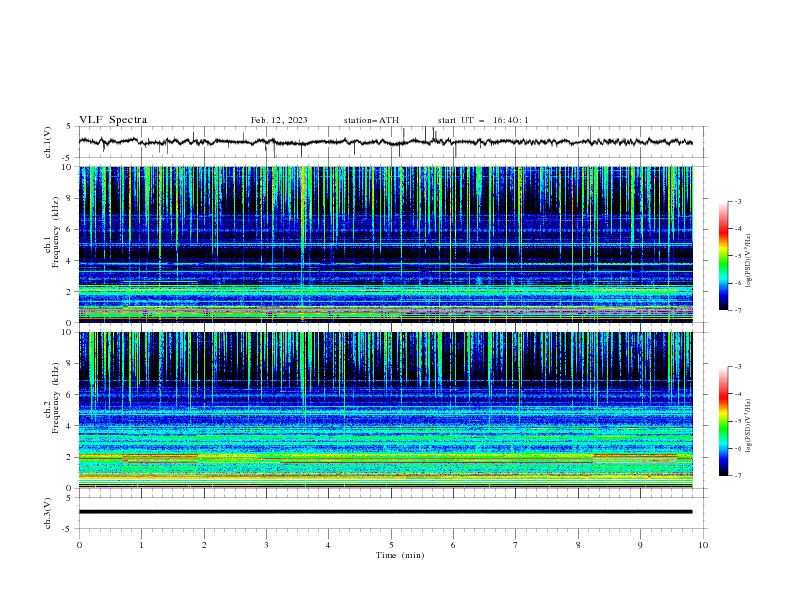Click the "7" tick on the time axis

[x=516, y=545]
